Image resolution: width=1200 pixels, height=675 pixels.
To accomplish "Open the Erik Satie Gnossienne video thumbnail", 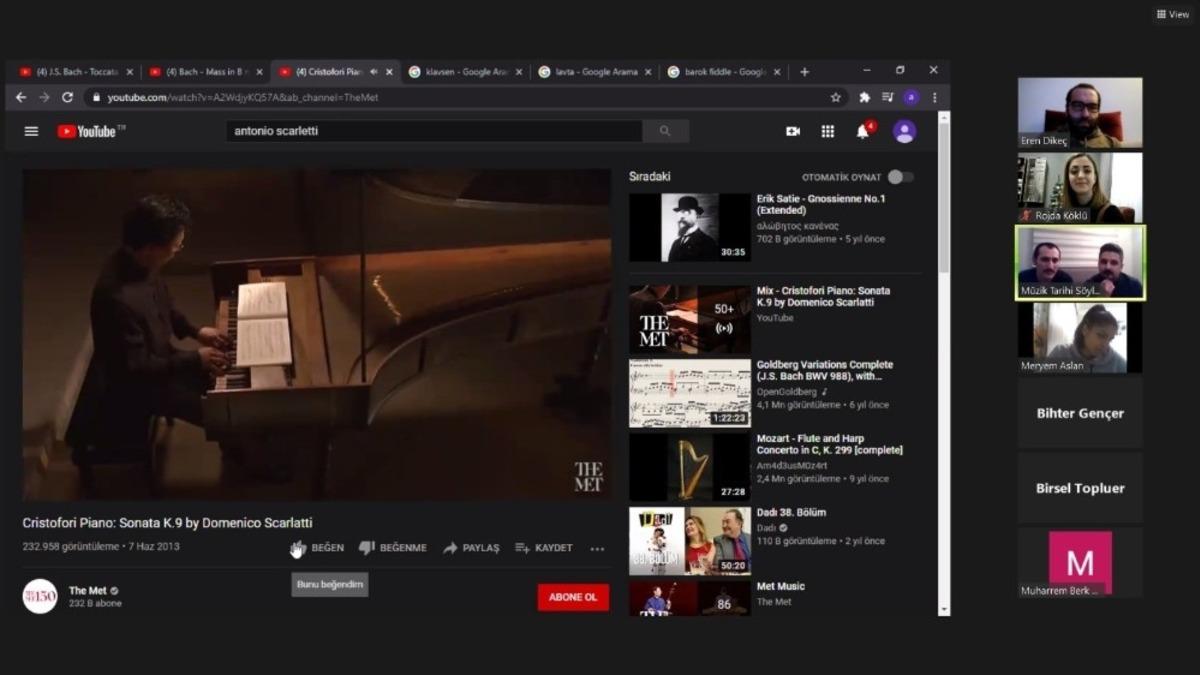I will click(689, 226).
